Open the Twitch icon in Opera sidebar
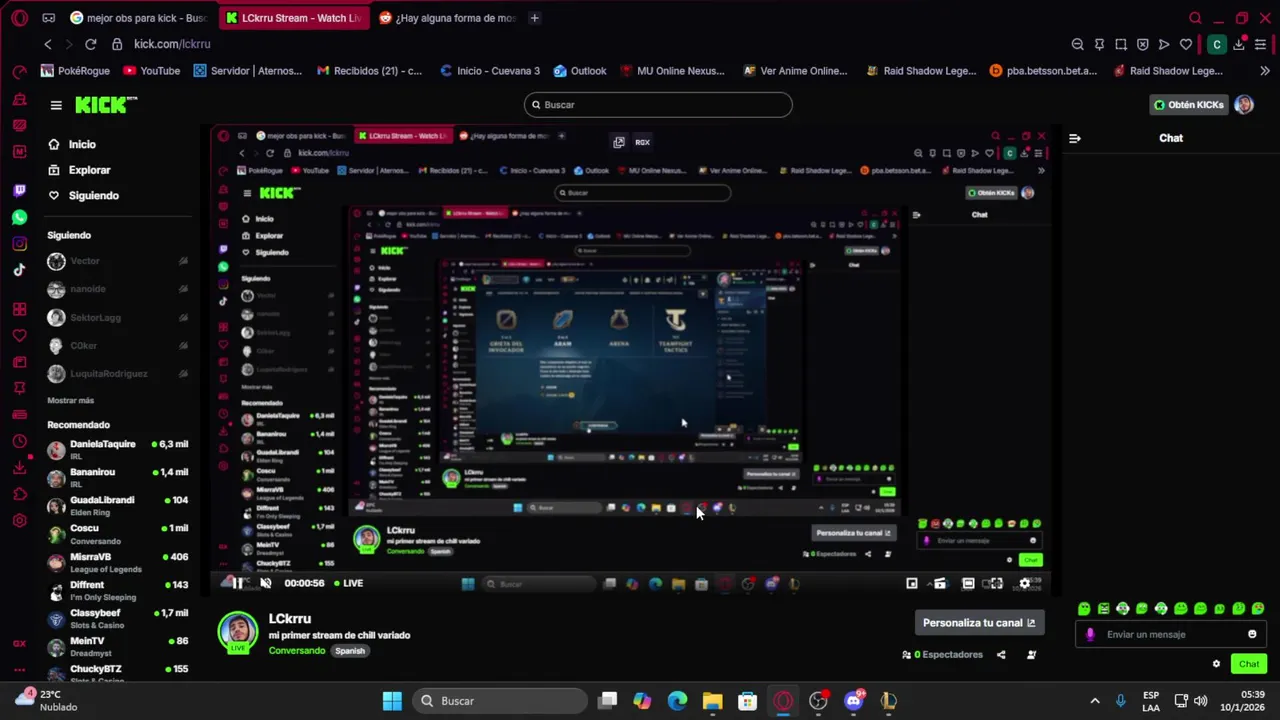 (x=19, y=190)
